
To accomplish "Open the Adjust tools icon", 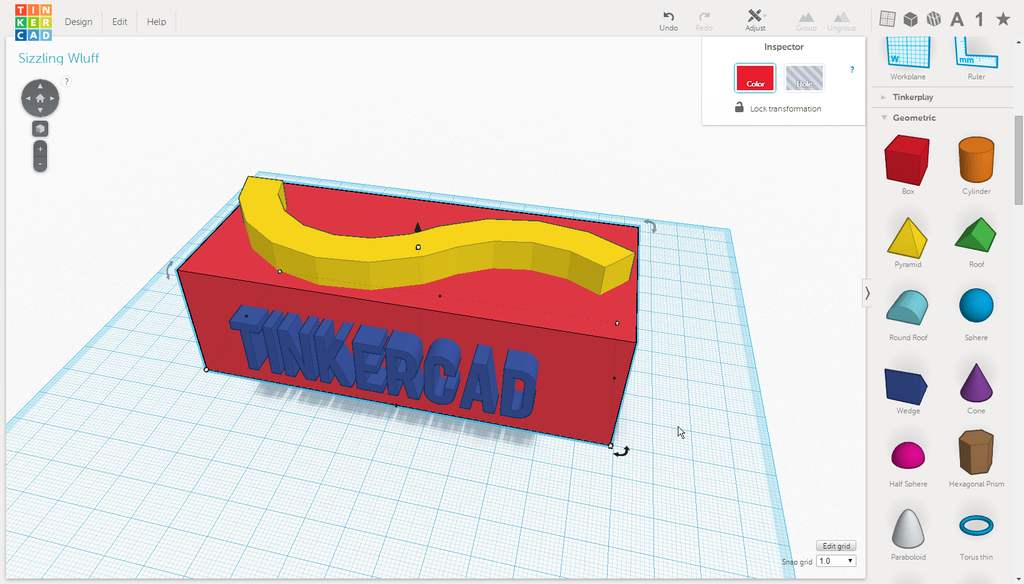I will click(x=755, y=16).
